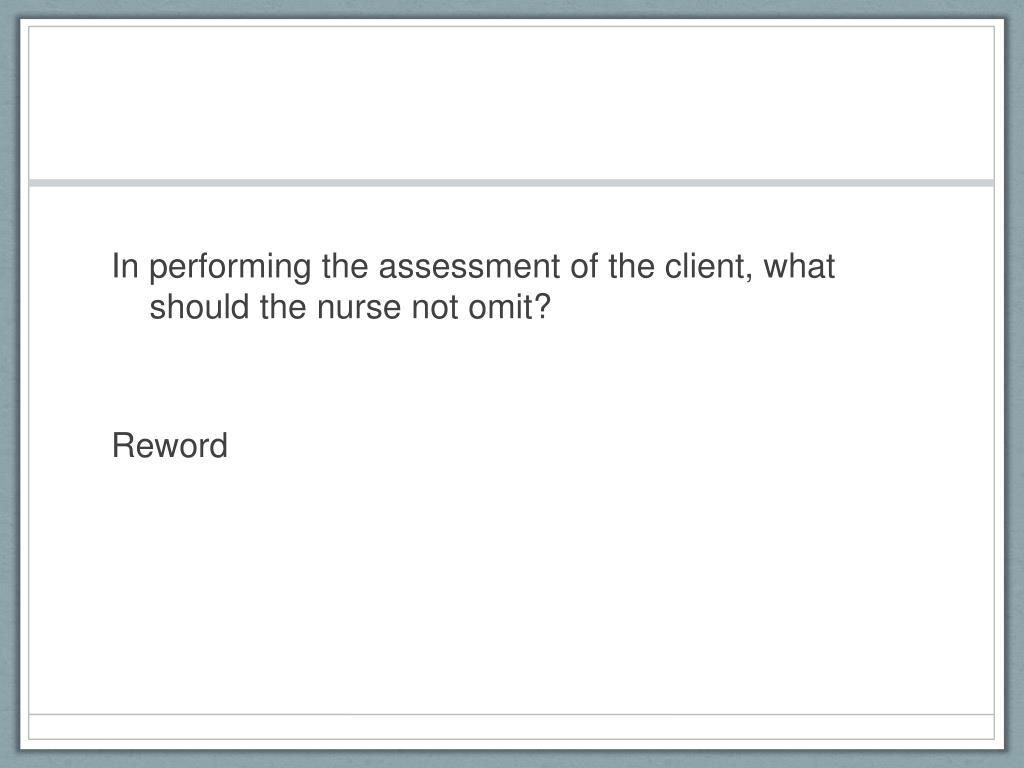Image resolution: width=1024 pixels, height=768 pixels.
Task: Click the word "not" in the second line
Action: point(434,307)
